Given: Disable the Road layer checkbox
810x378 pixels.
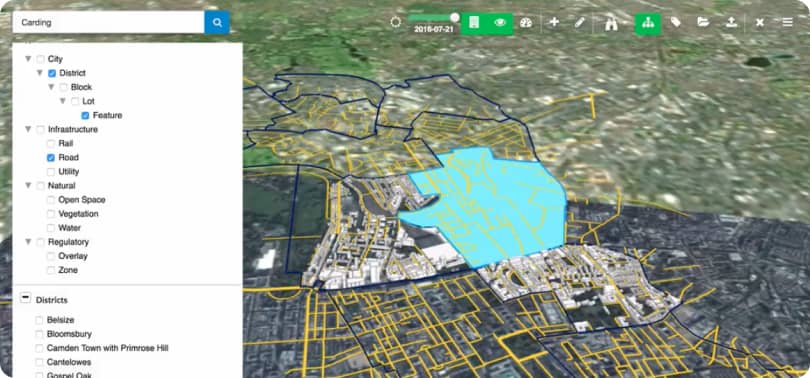Looking at the screenshot, I should pyautogui.click(x=51, y=158).
